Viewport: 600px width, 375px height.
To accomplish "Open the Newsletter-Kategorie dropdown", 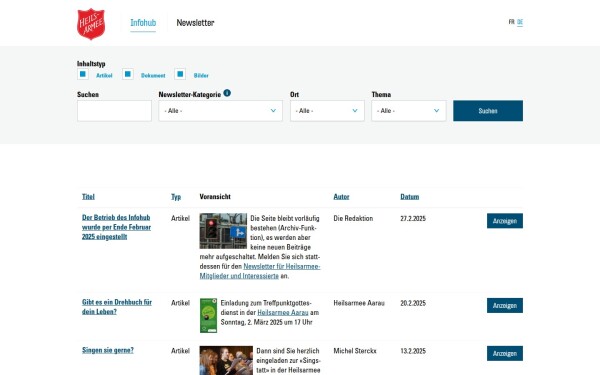I will pyautogui.click(x=221, y=111).
